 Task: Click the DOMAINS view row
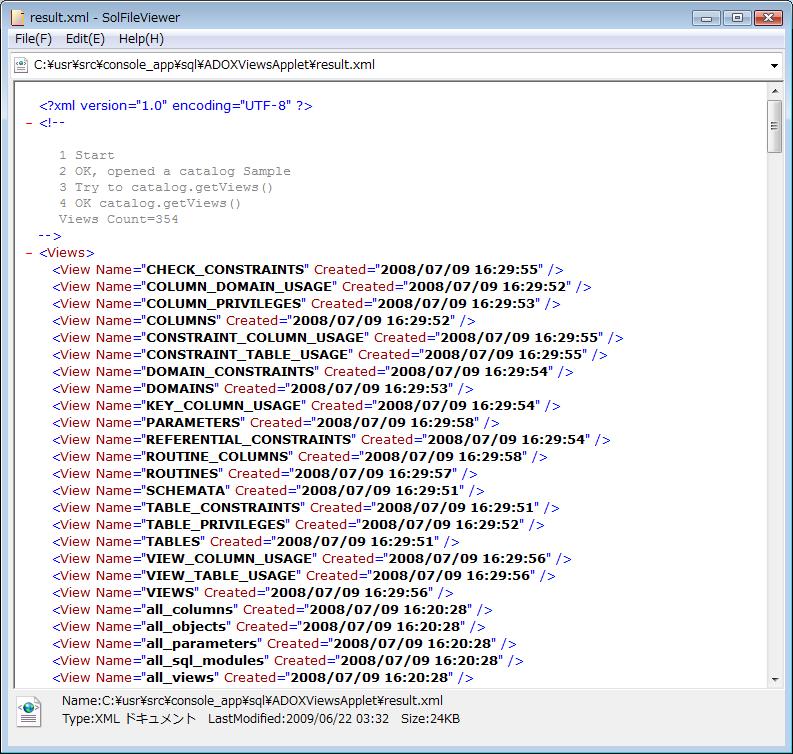pos(262,389)
